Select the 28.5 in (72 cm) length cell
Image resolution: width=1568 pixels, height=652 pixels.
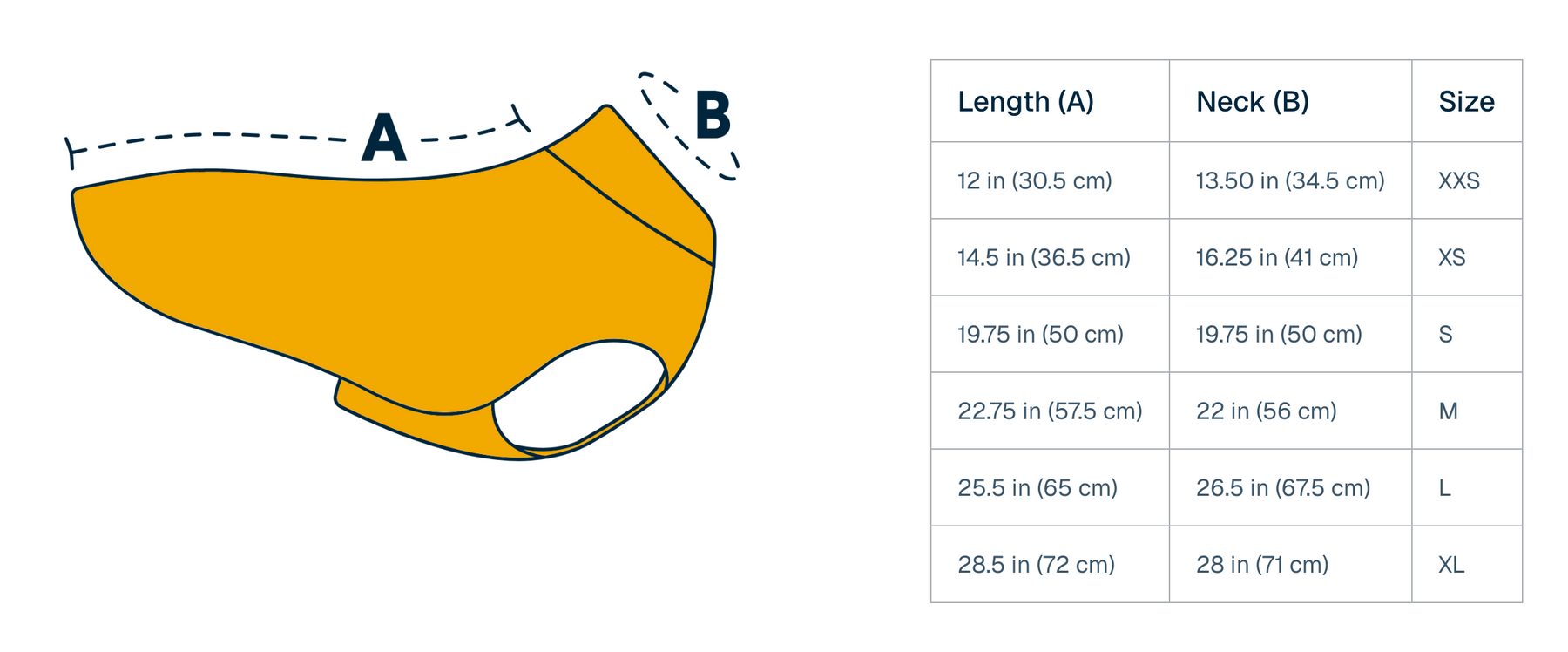click(x=1036, y=564)
